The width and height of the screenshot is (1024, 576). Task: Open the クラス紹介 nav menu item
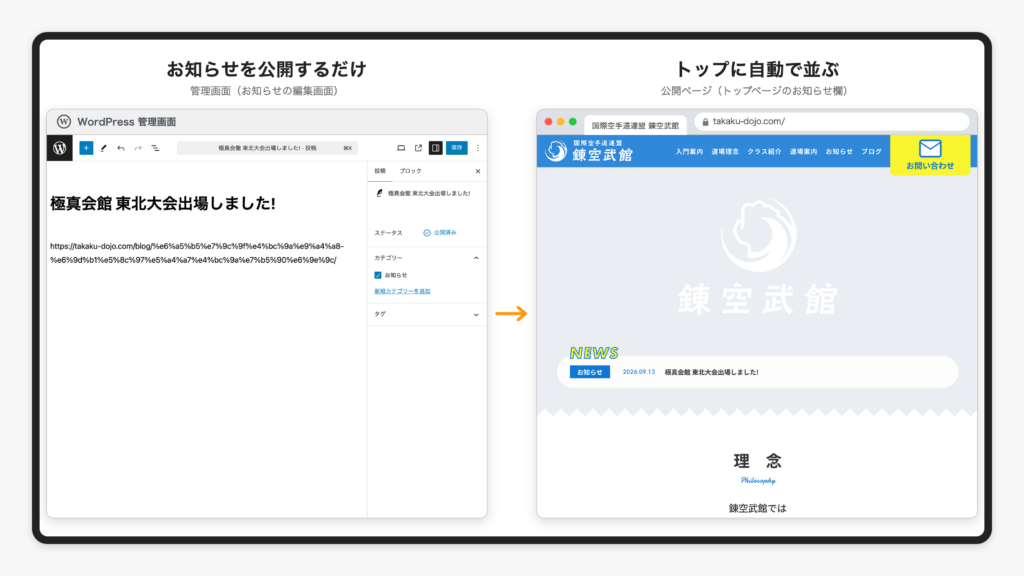pyautogui.click(x=764, y=152)
